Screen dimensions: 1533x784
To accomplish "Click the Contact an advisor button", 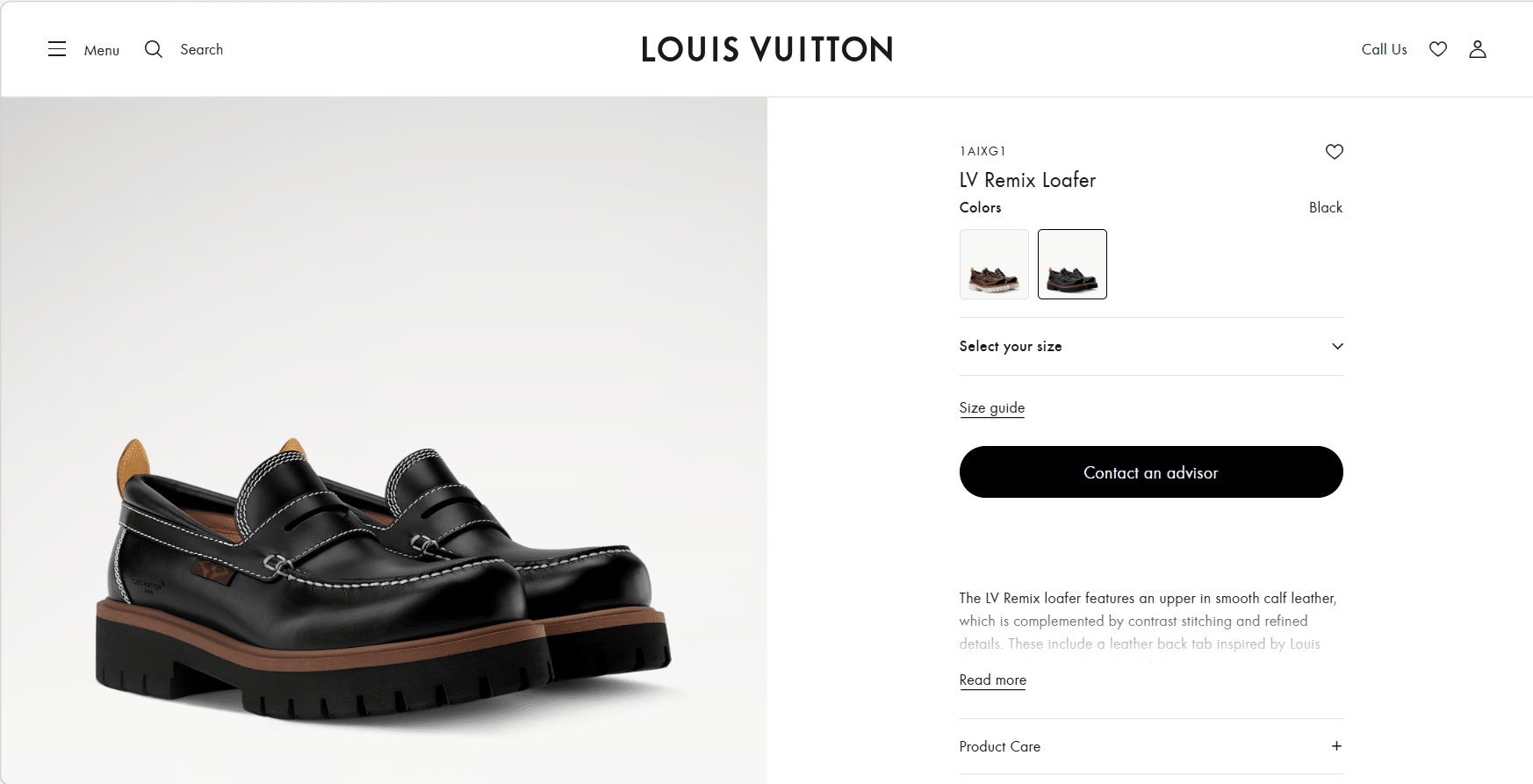I will pos(1150,472).
